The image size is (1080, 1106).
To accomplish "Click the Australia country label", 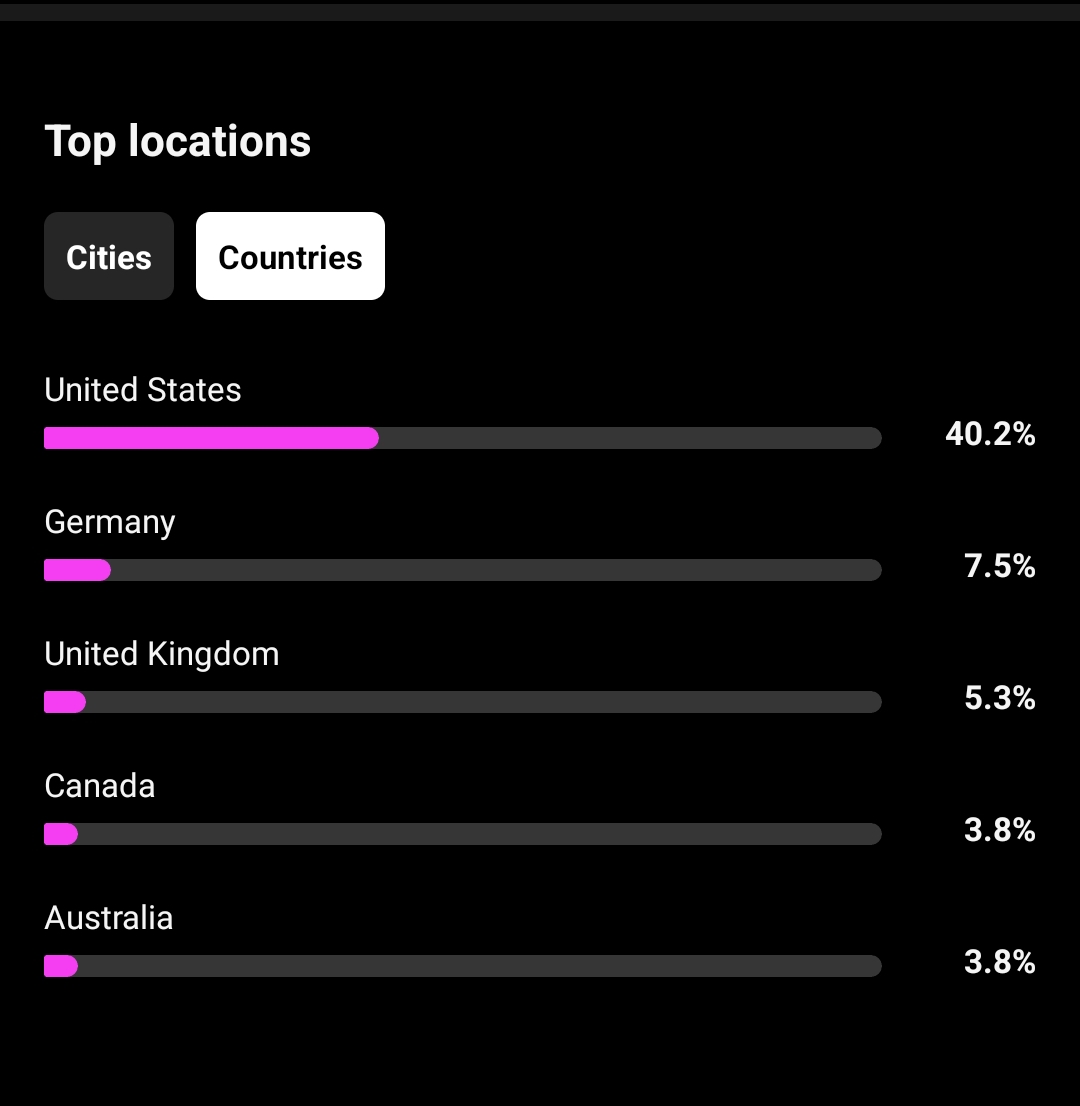I will [x=109, y=918].
